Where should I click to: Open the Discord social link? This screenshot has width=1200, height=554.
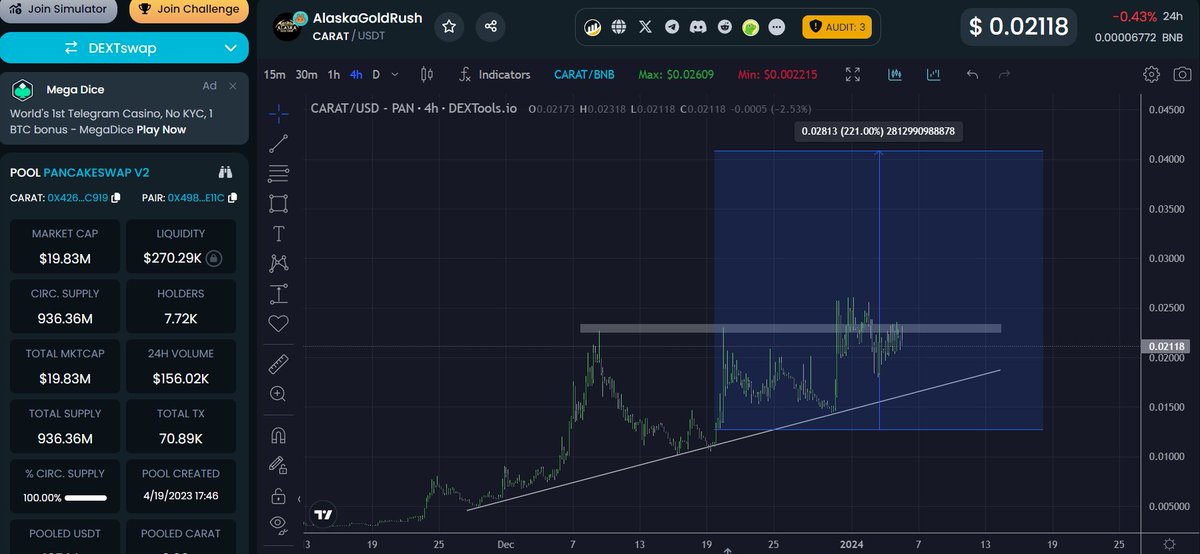tap(698, 27)
